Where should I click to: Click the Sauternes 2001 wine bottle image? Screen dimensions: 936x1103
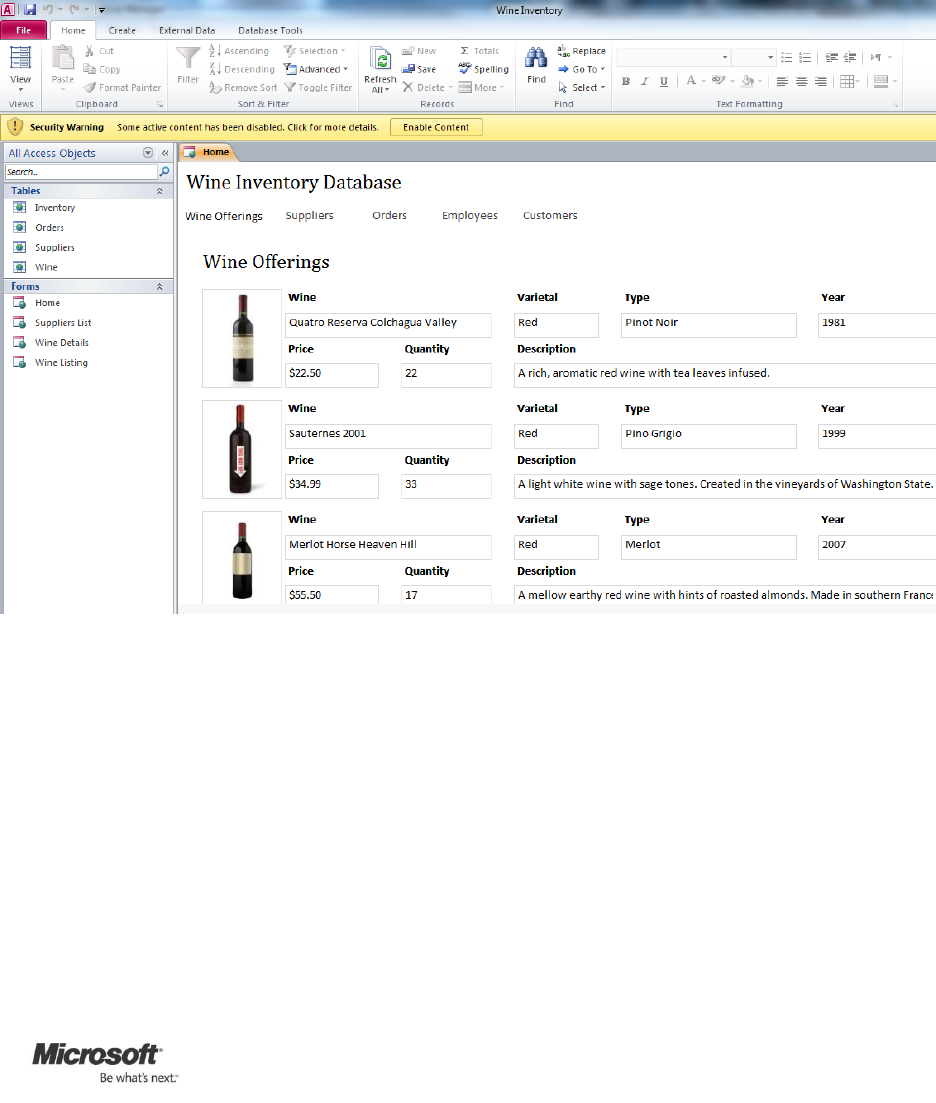(x=242, y=449)
